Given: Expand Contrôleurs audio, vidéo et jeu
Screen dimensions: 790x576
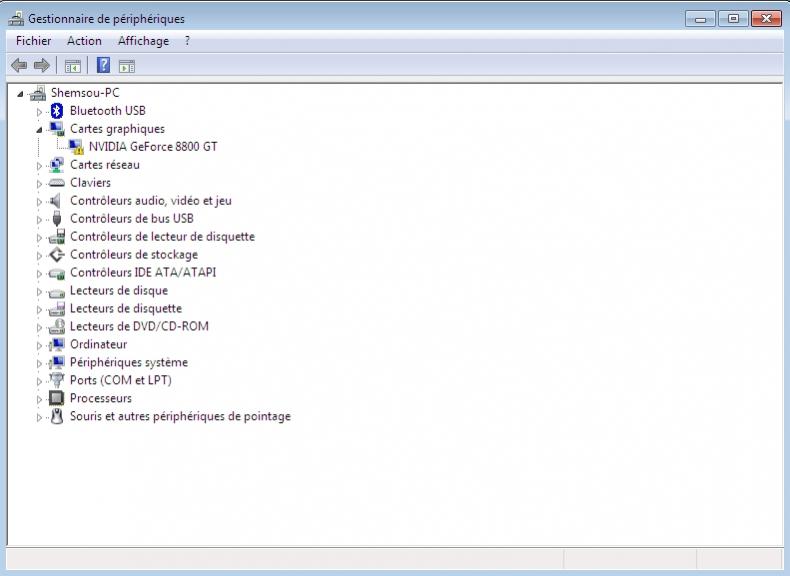Looking at the screenshot, I should point(39,202).
